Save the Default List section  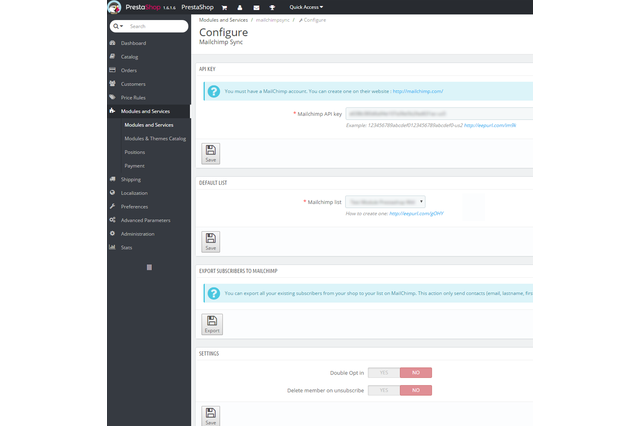pyautogui.click(x=211, y=242)
